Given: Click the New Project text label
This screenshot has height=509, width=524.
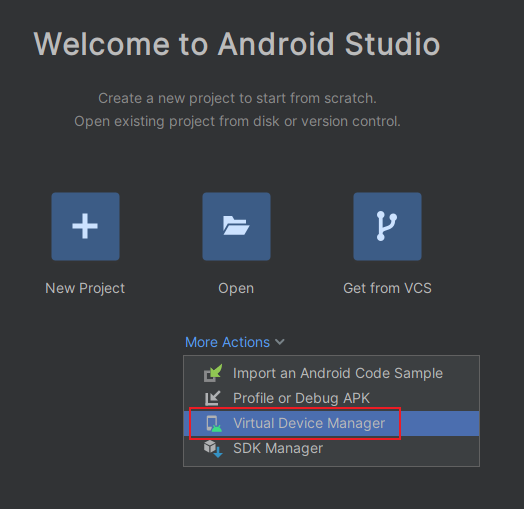Looking at the screenshot, I should point(85,288).
